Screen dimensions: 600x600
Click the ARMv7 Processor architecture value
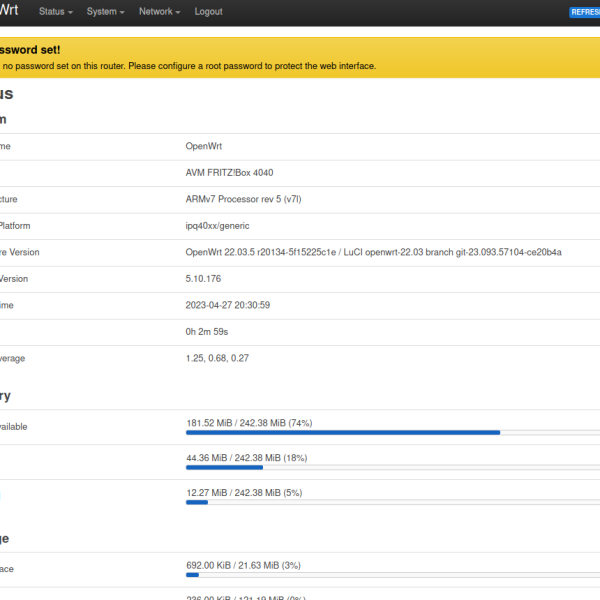(243, 199)
